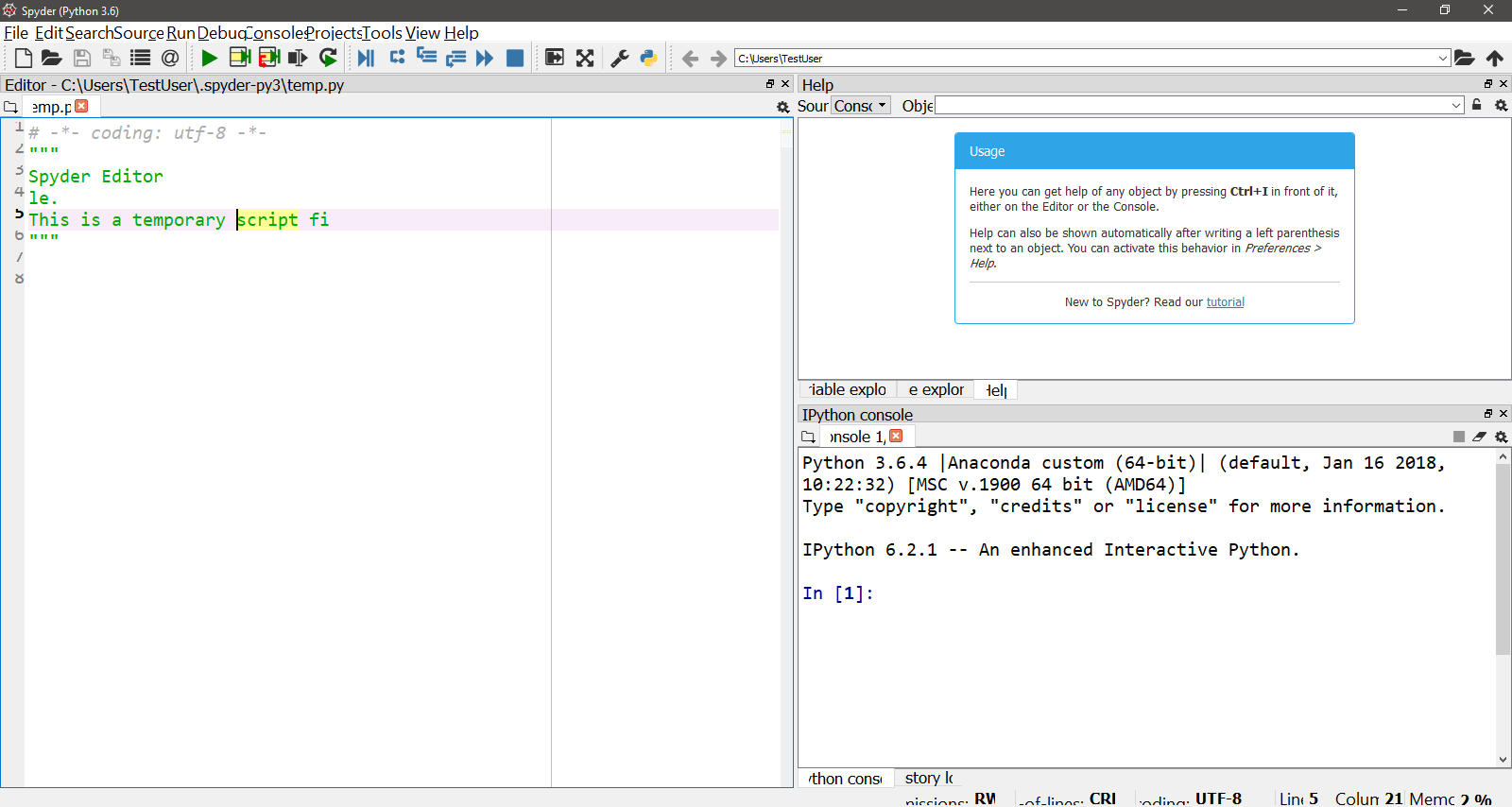
Task: Browse console tabs button
Action: tap(808, 437)
